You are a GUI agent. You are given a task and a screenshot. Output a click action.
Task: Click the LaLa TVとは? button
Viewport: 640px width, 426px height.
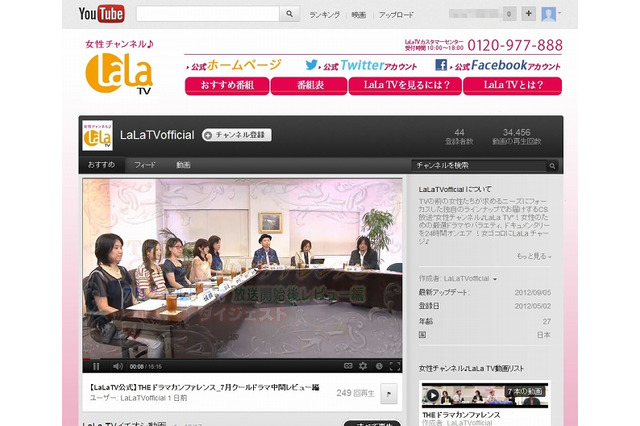click(x=513, y=86)
